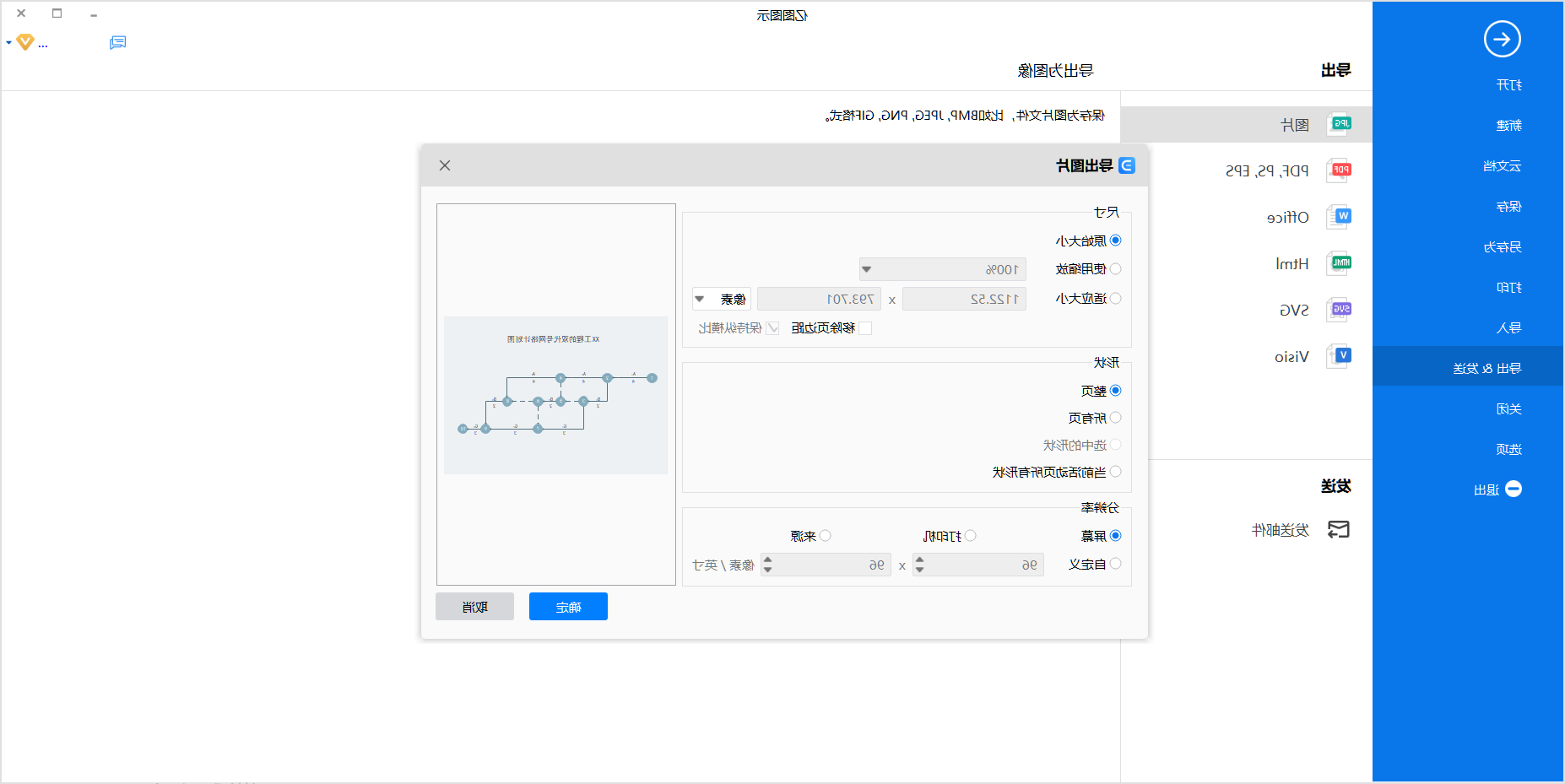Click the Html export label
The height and width of the screenshot is (784, 1565).
click(1292, 264)
